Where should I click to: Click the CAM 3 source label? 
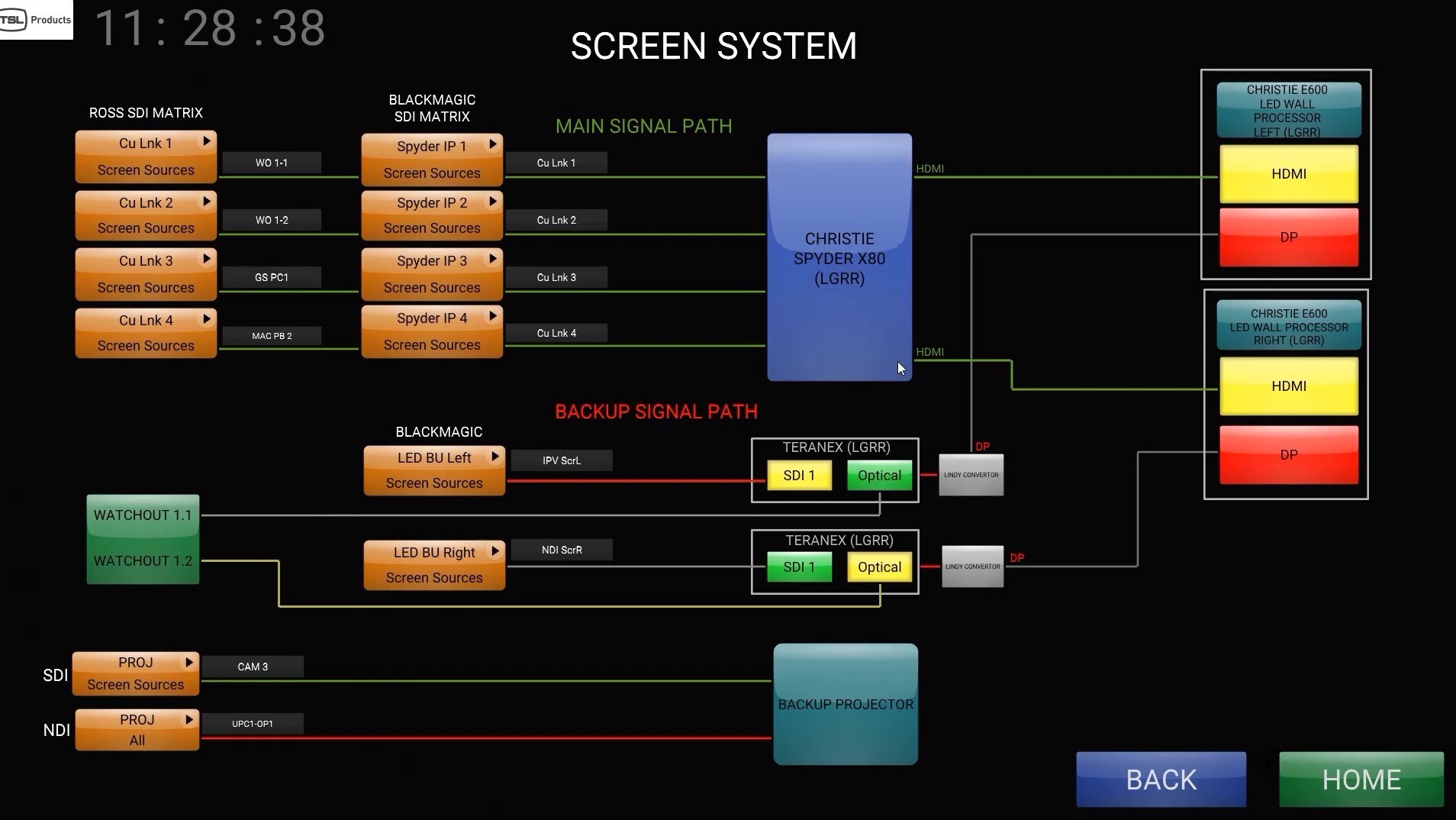point(253,667)
